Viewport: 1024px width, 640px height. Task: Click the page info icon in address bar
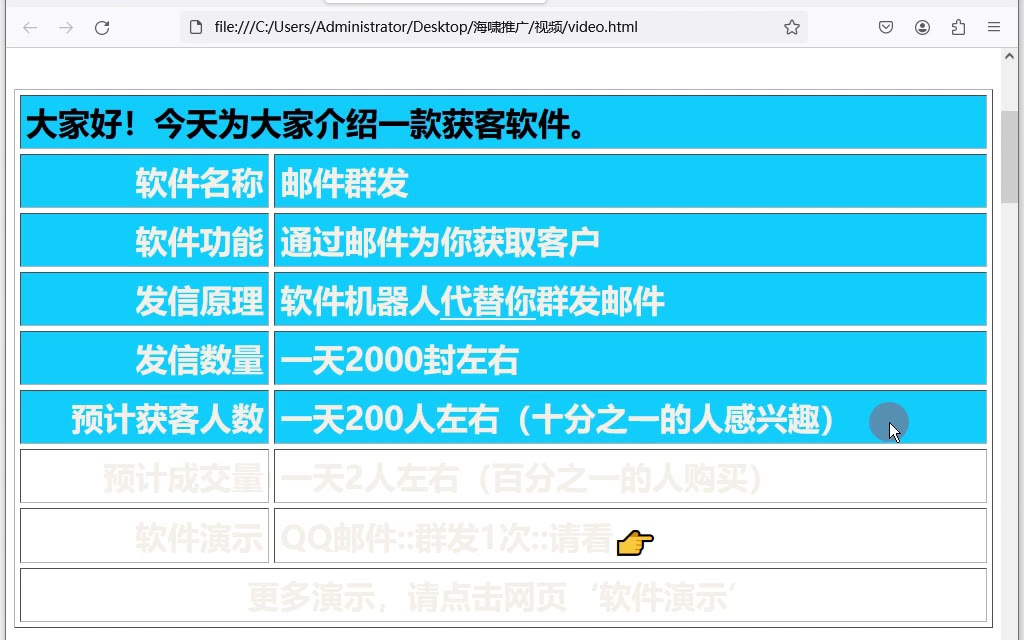196,27
